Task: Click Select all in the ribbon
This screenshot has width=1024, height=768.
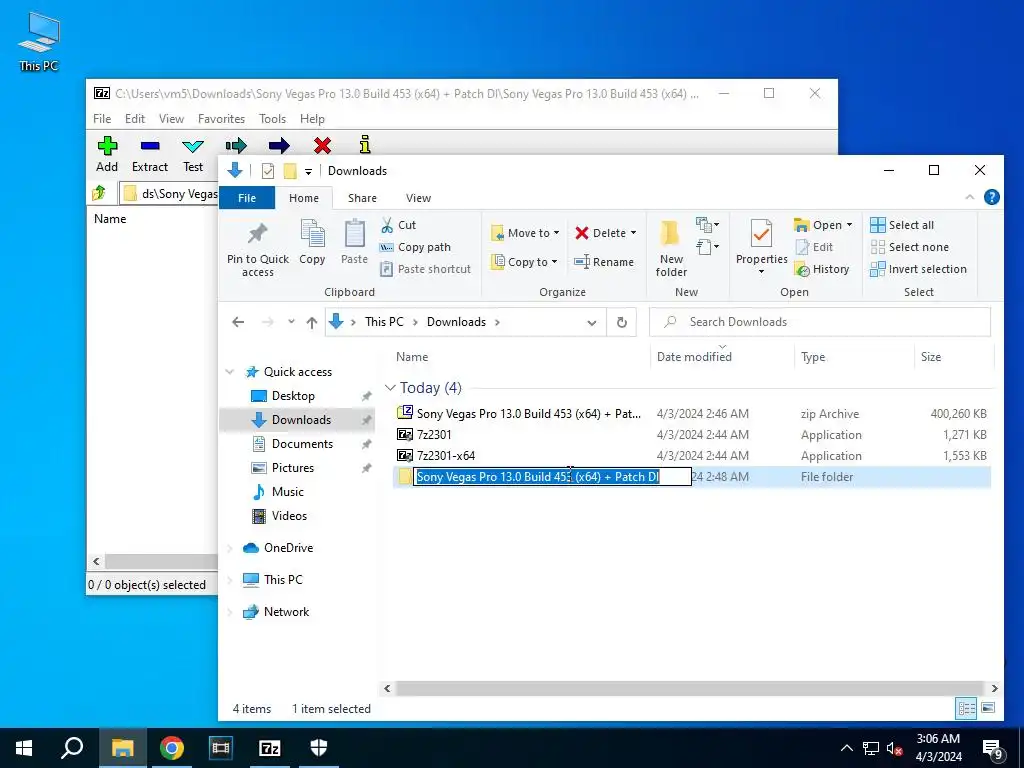Action: 902,225
